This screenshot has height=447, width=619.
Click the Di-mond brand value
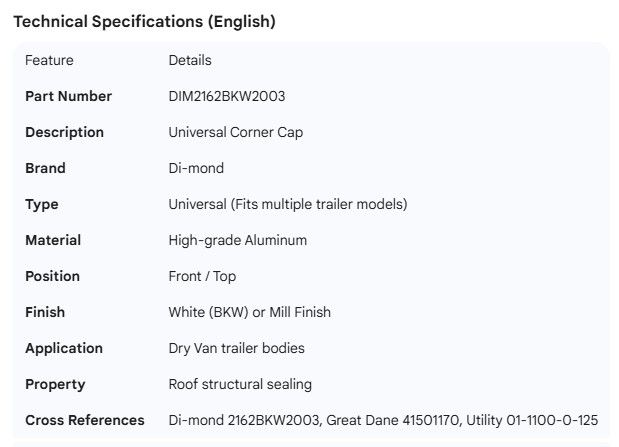pos(196,168)
